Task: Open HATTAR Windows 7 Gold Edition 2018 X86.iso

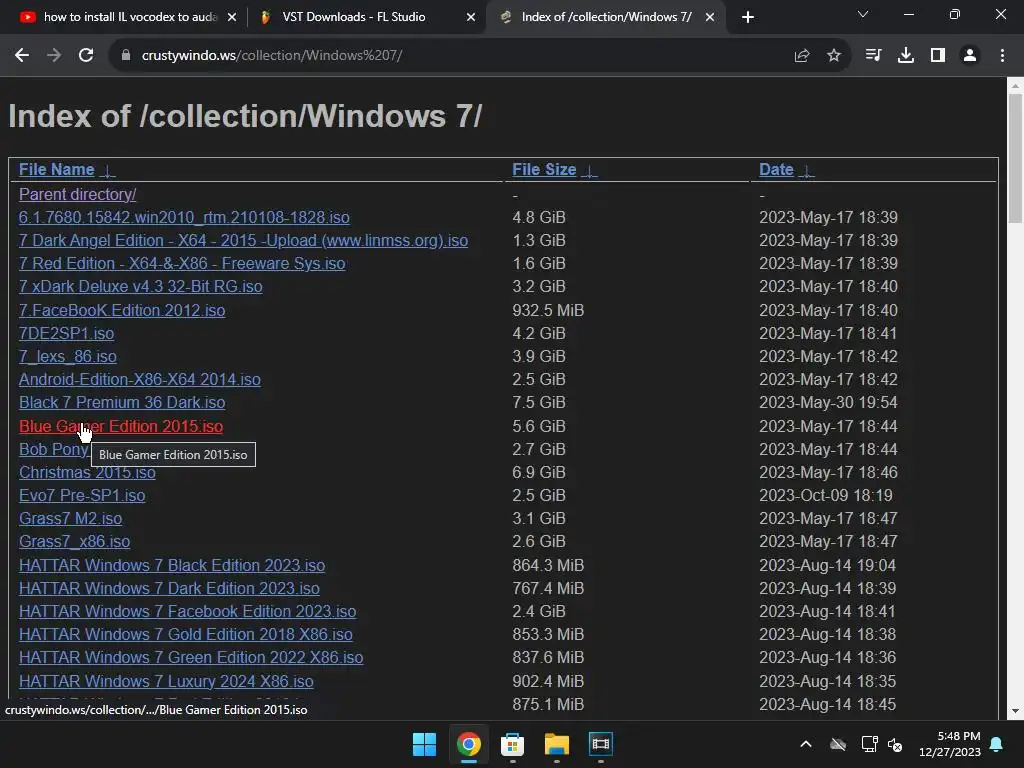Action: 185,635
